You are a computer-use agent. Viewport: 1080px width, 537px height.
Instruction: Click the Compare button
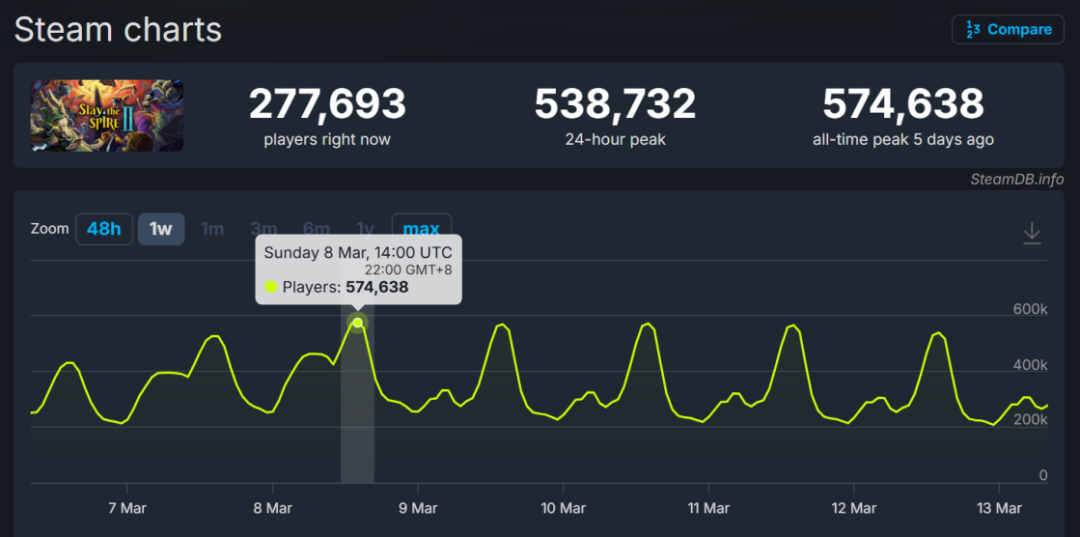[x=1008, y=30]
